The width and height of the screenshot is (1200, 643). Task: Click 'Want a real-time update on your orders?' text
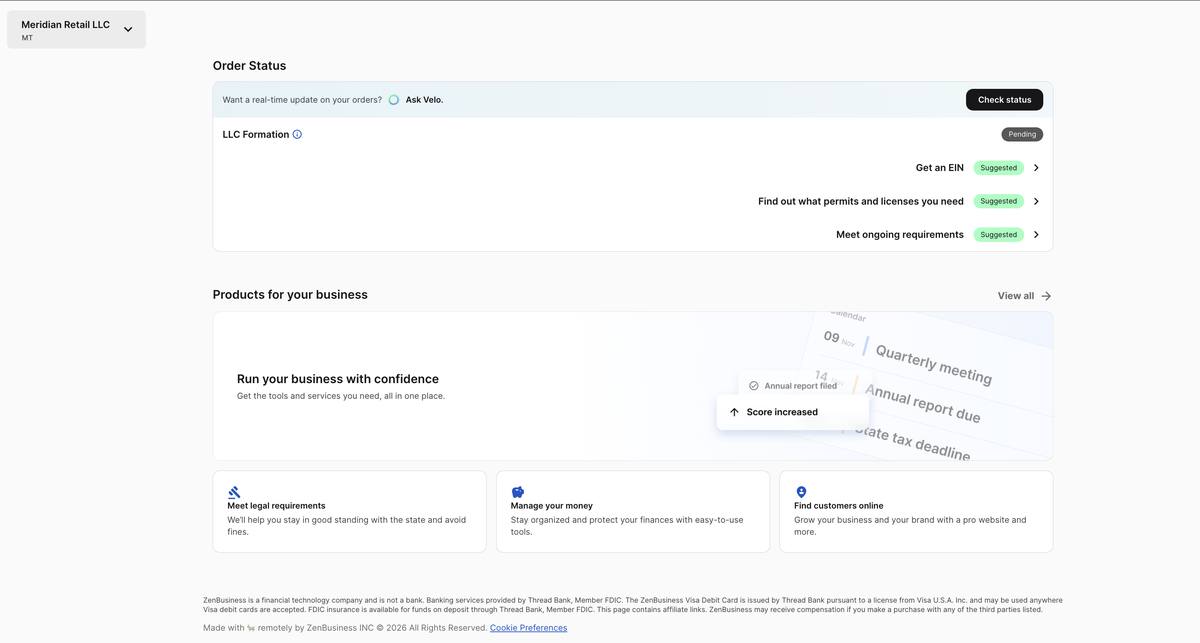point(302,100)
